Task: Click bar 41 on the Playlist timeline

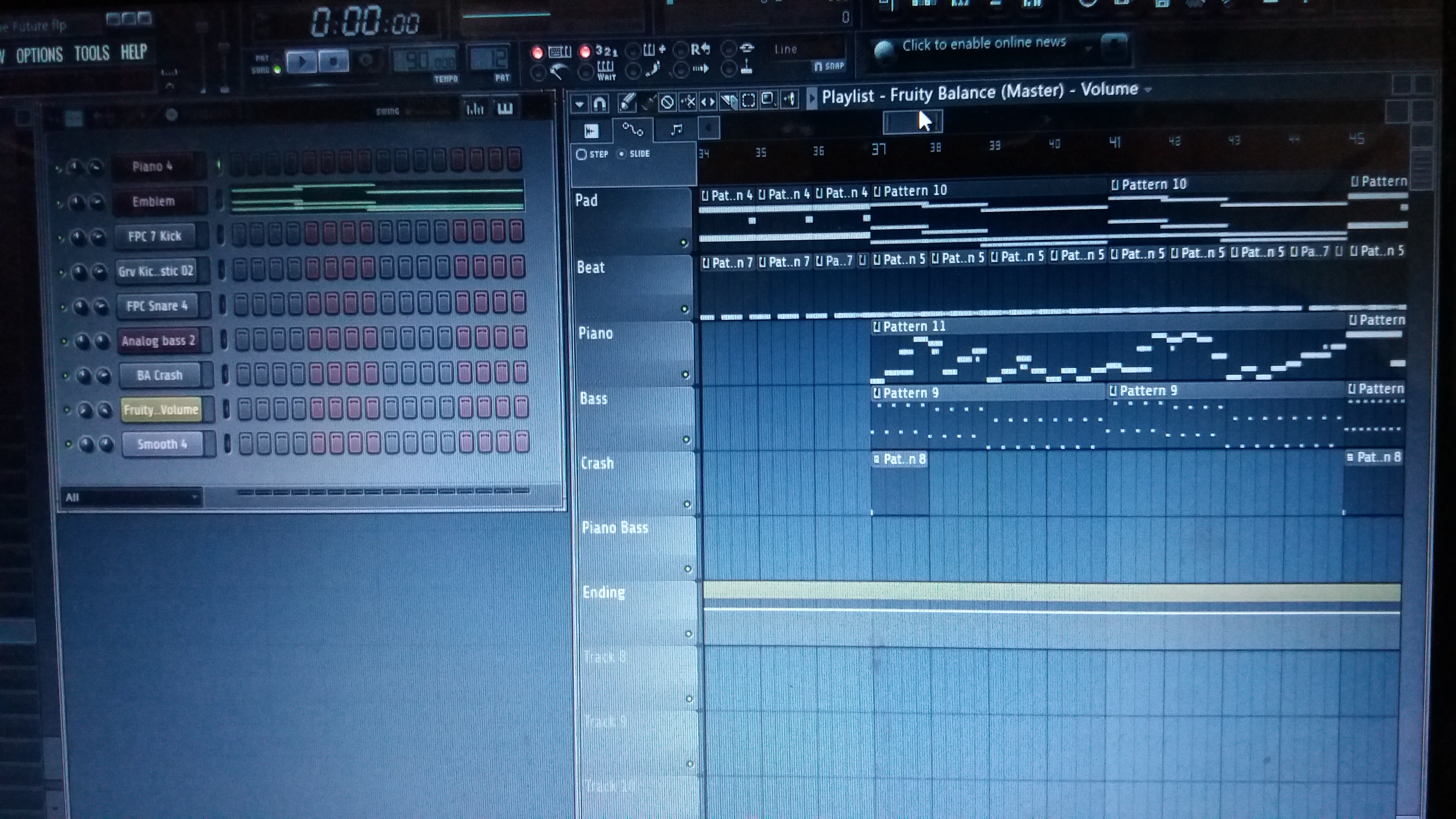Action: click(x=1114, y=142)
